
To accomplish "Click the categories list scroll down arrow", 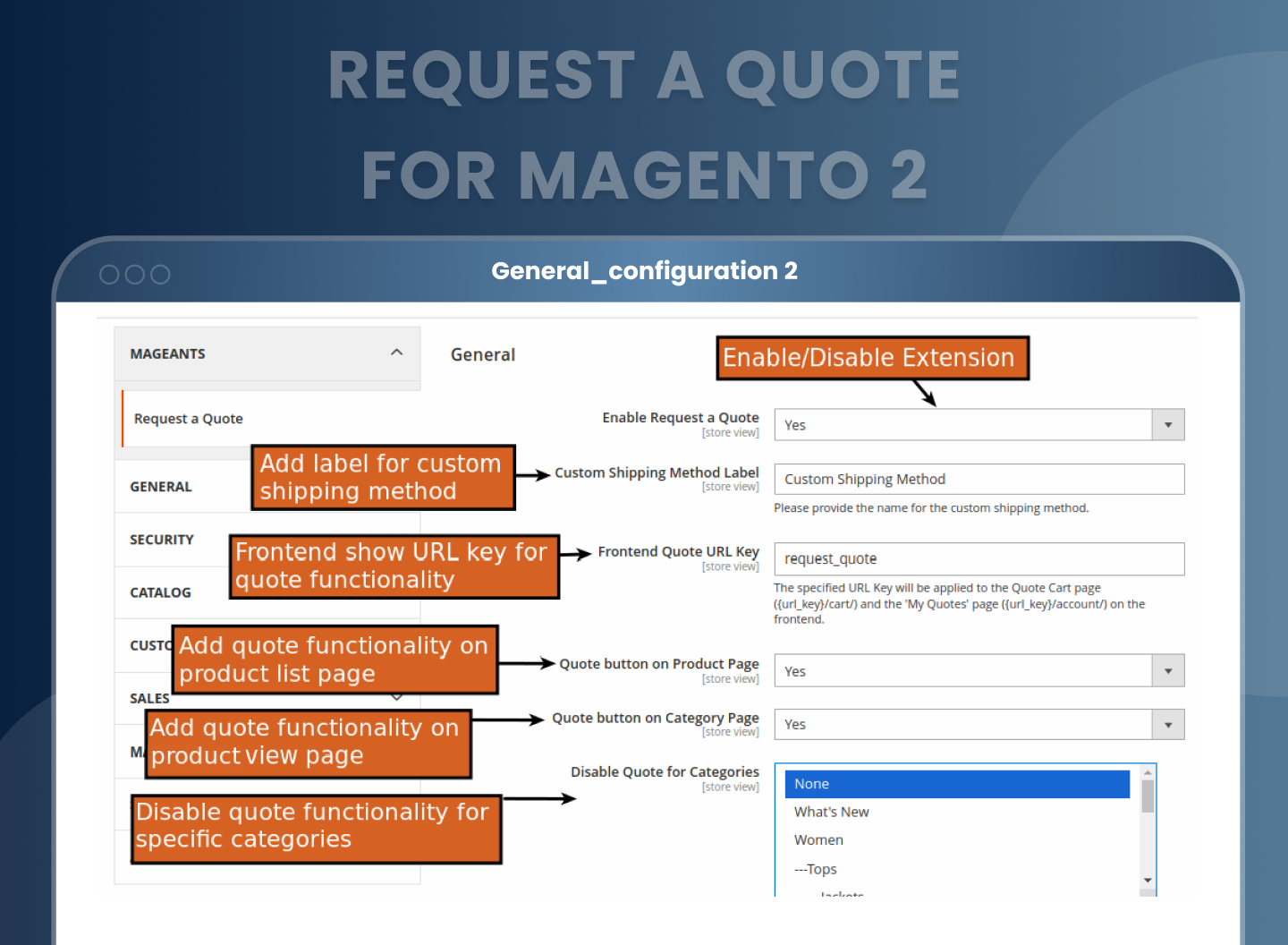I will [1148, 881].
